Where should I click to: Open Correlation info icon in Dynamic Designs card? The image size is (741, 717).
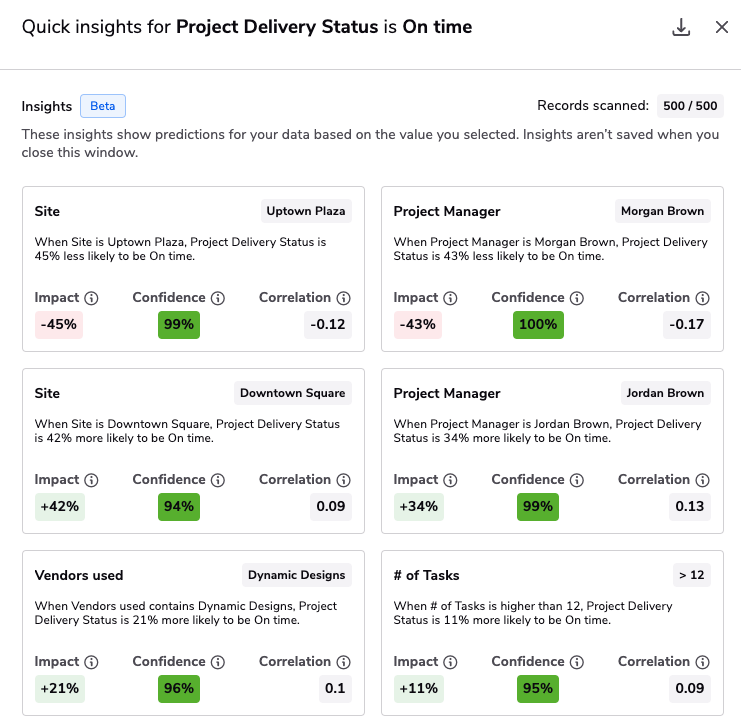click(344, 662)
